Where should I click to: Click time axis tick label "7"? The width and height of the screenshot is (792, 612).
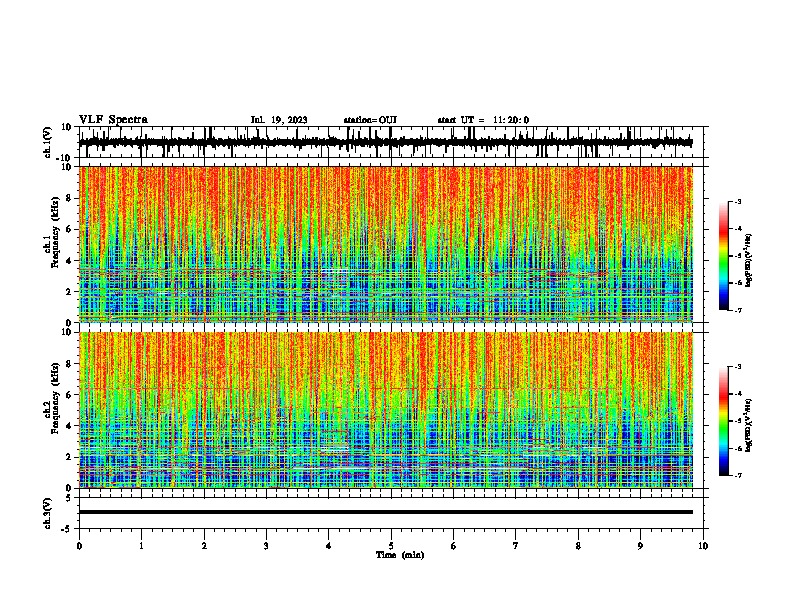point(516,546)
